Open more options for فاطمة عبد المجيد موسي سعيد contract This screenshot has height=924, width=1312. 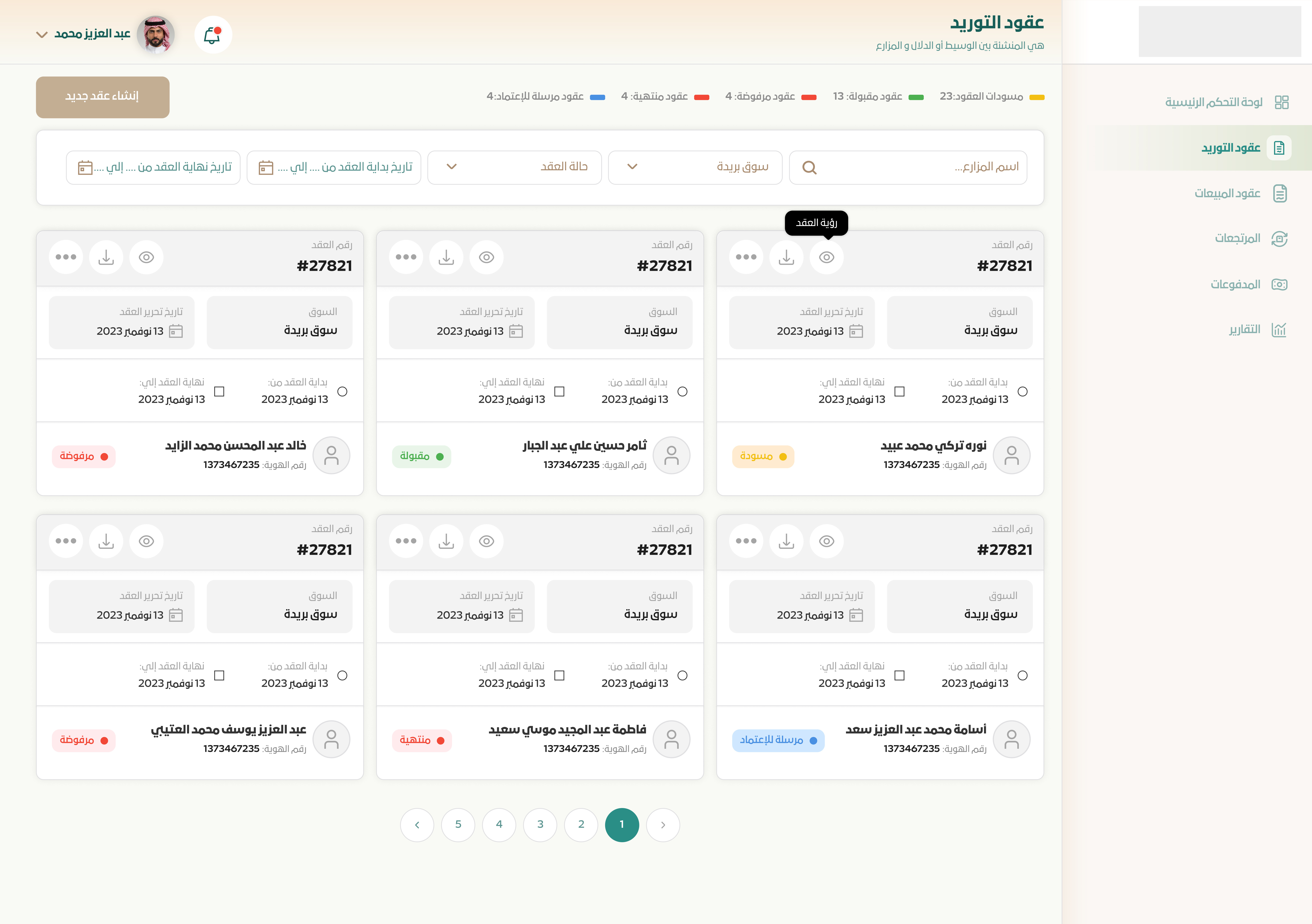coord(406,541)
